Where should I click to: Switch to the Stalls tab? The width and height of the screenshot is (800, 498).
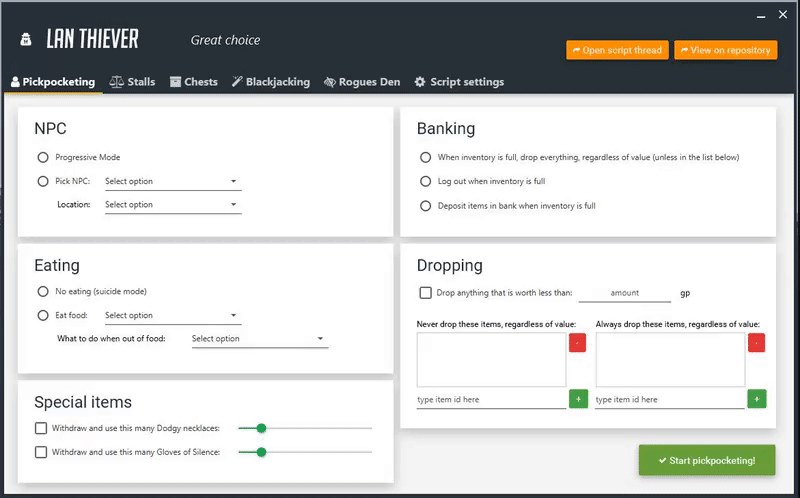[x=132, y=82]
